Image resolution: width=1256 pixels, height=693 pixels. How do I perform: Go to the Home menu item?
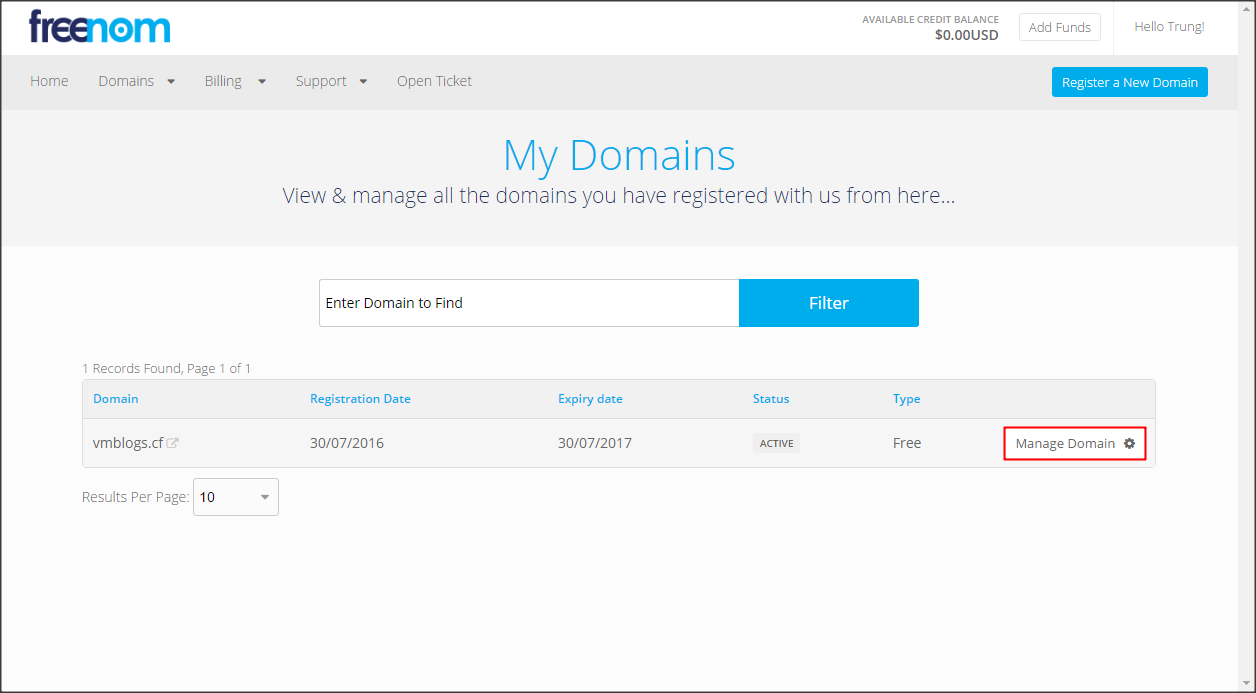point(49,81)
